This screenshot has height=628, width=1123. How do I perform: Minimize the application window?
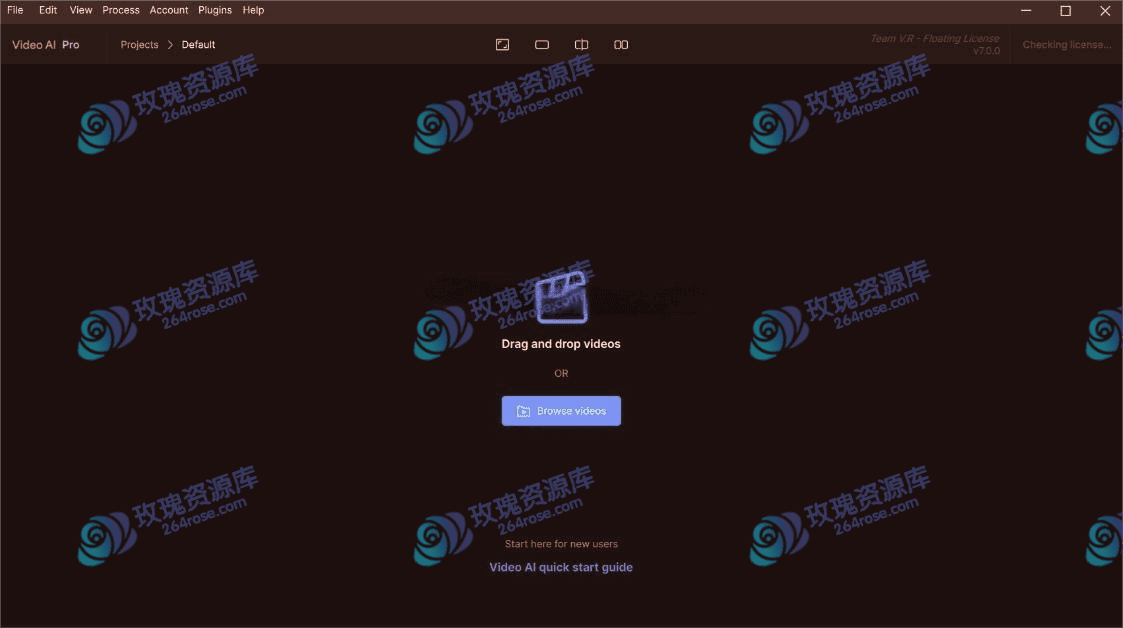click(1026, 11)
